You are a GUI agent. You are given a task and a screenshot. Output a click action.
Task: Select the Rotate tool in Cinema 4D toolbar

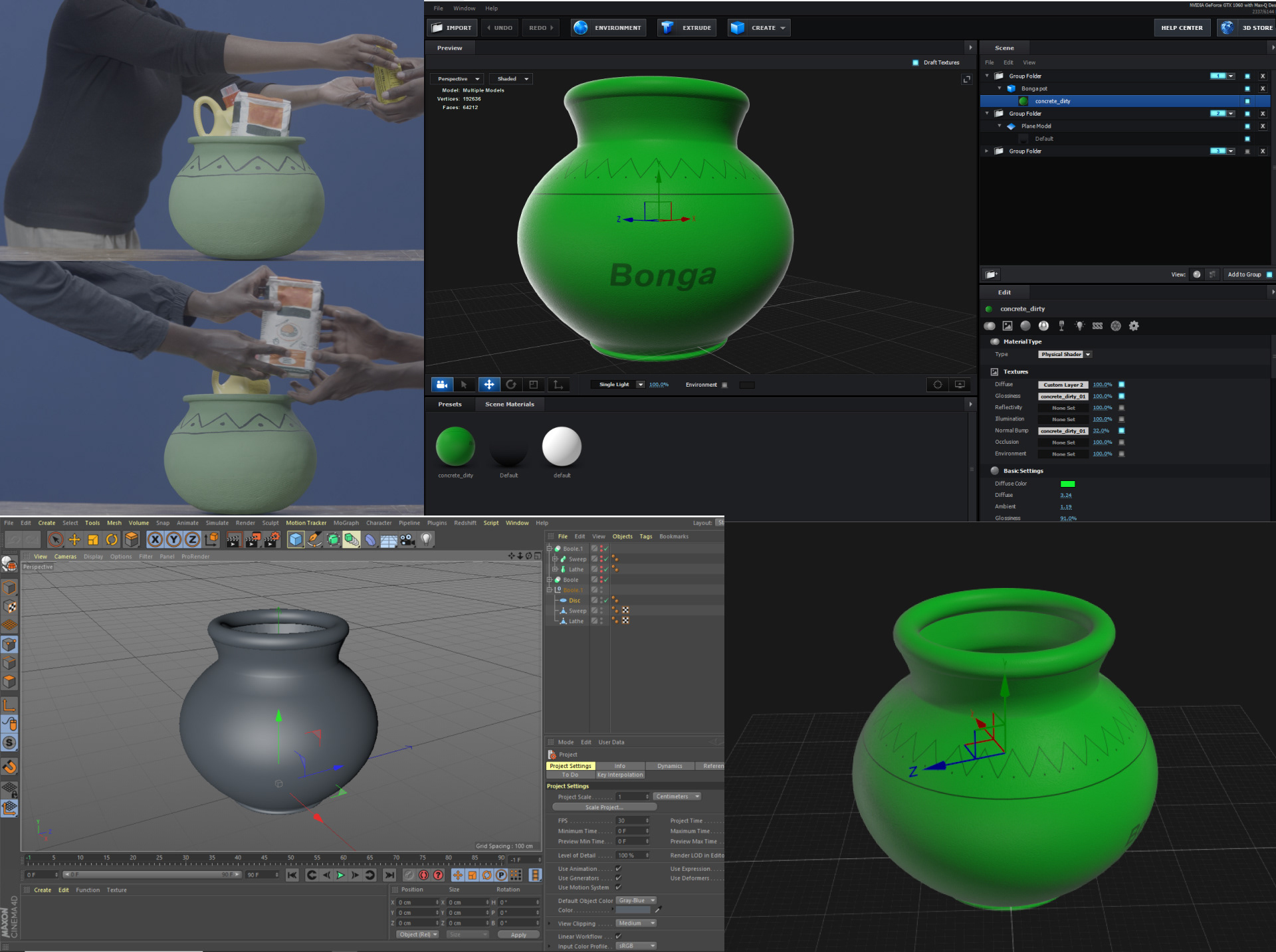point(112,540)
